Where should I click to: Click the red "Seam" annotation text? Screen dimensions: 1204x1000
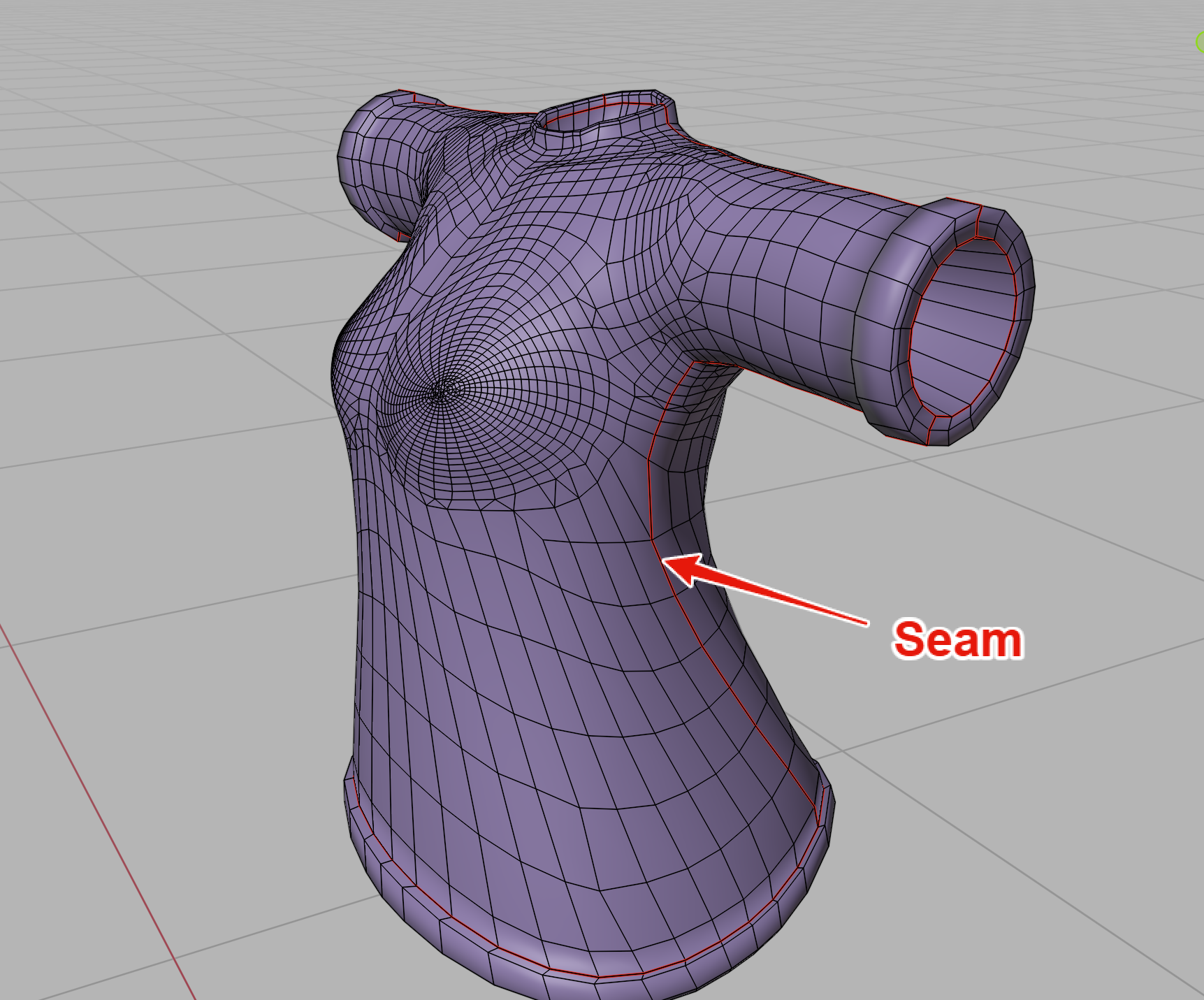tap(957, 639)
